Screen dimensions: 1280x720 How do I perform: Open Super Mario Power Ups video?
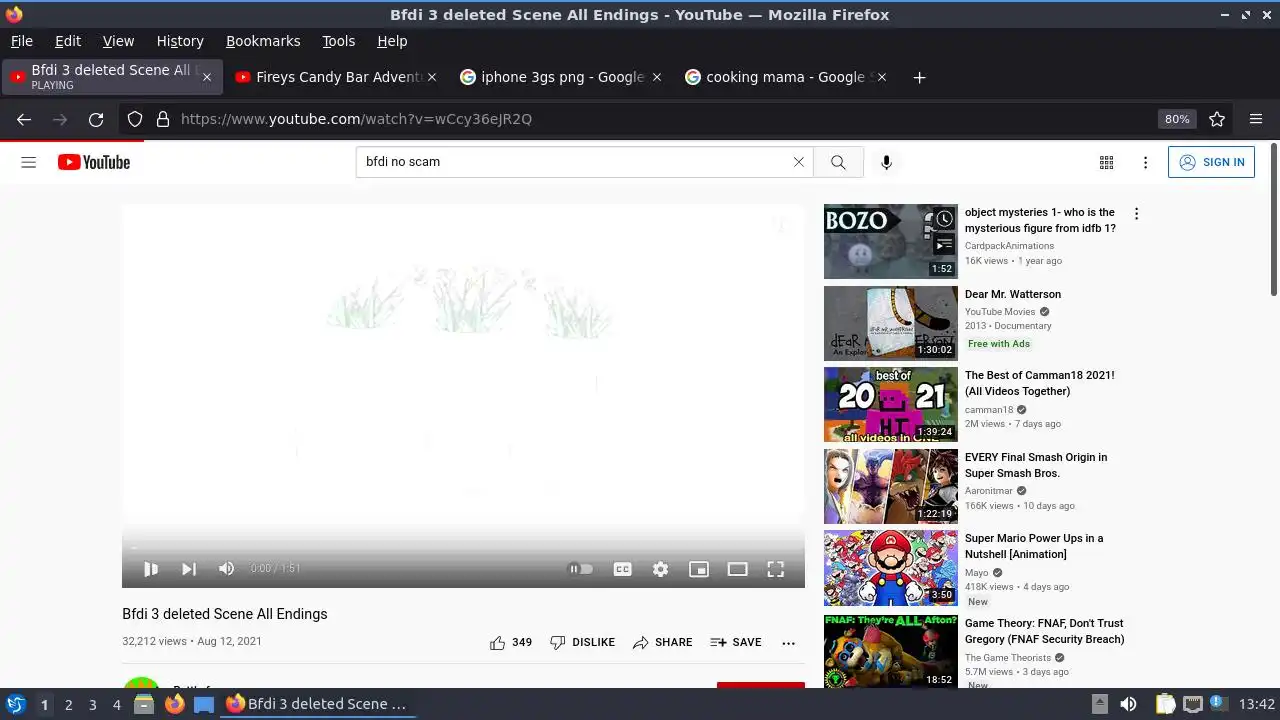1034,546
